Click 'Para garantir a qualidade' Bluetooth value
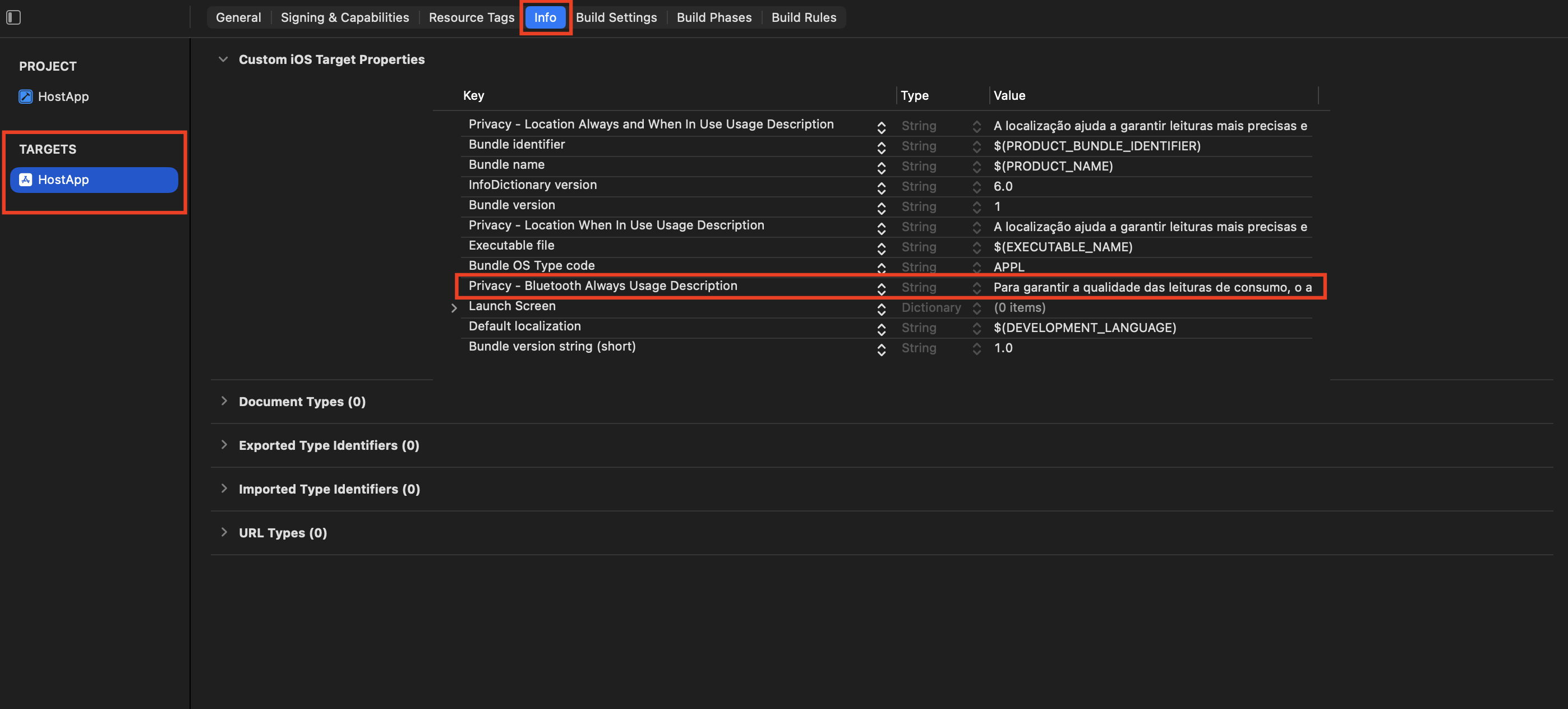The width and height of the screenshot is (1568, 709). (x=1152, y=287)
